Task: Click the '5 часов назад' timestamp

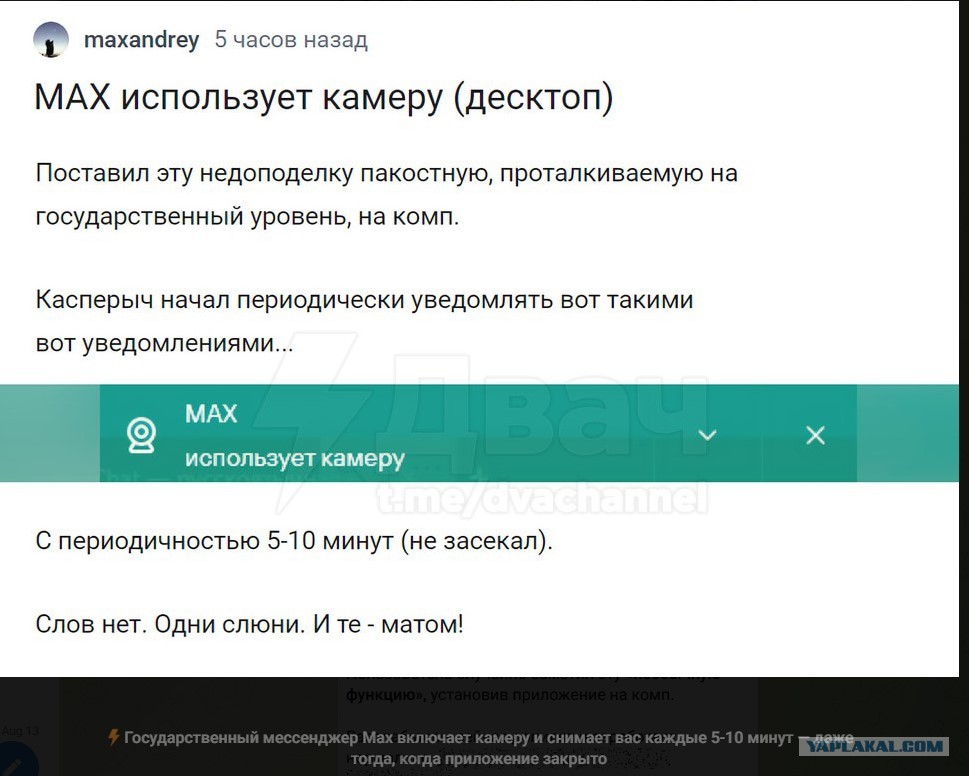Action: coord(291,40)
